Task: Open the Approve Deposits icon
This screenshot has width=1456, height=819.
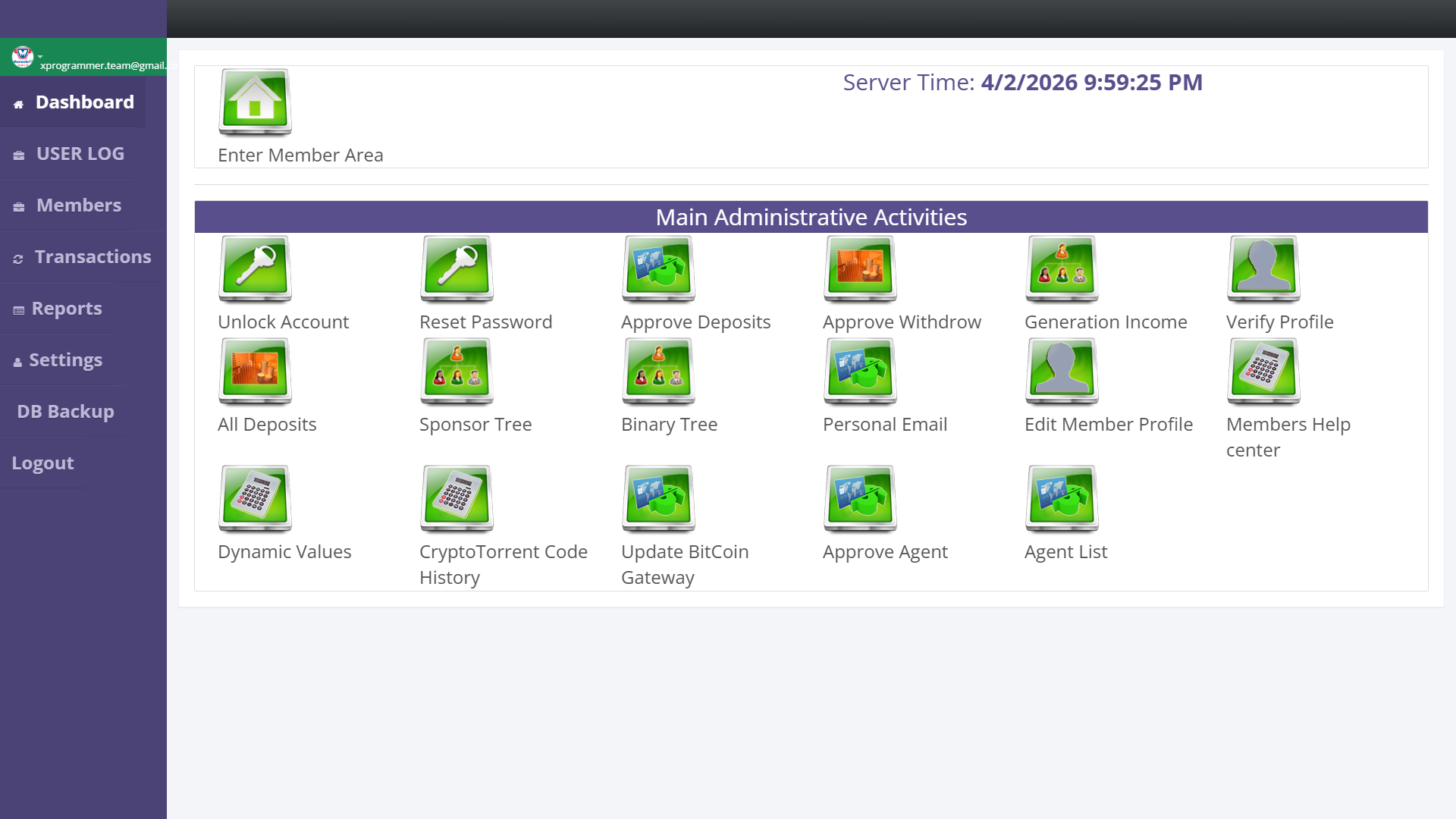Action: [658, 268]
